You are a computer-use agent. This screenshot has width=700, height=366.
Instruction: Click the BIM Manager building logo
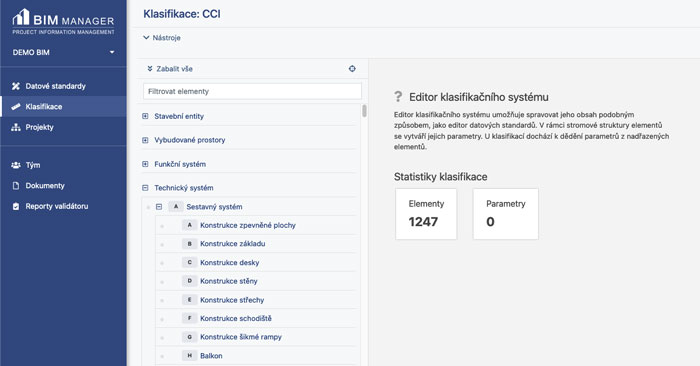[21, 17]
